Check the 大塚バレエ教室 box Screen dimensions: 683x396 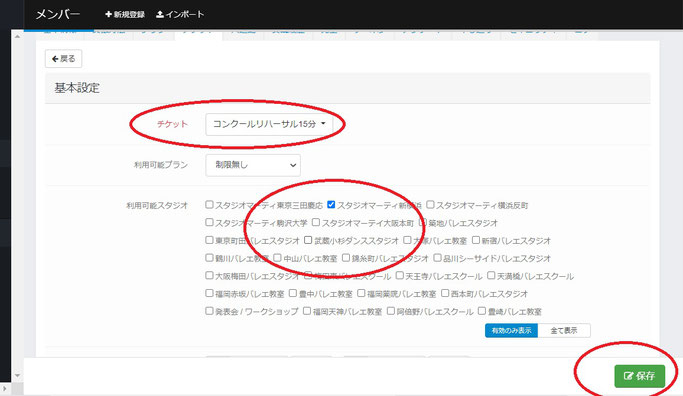tap(407, 240)
